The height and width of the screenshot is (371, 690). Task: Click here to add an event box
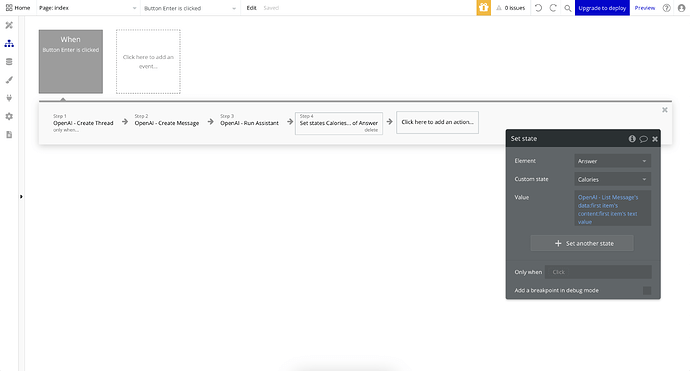(148, 62)
